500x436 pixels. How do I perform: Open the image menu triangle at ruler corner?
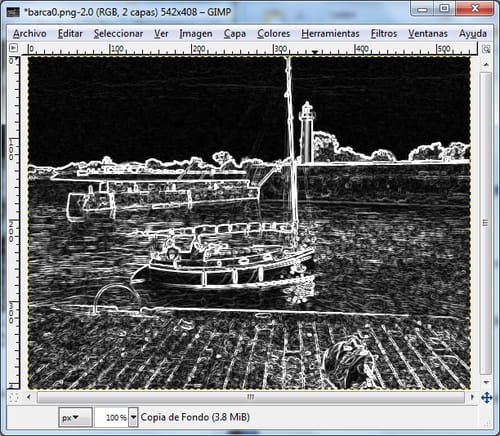tap(13, 48)
